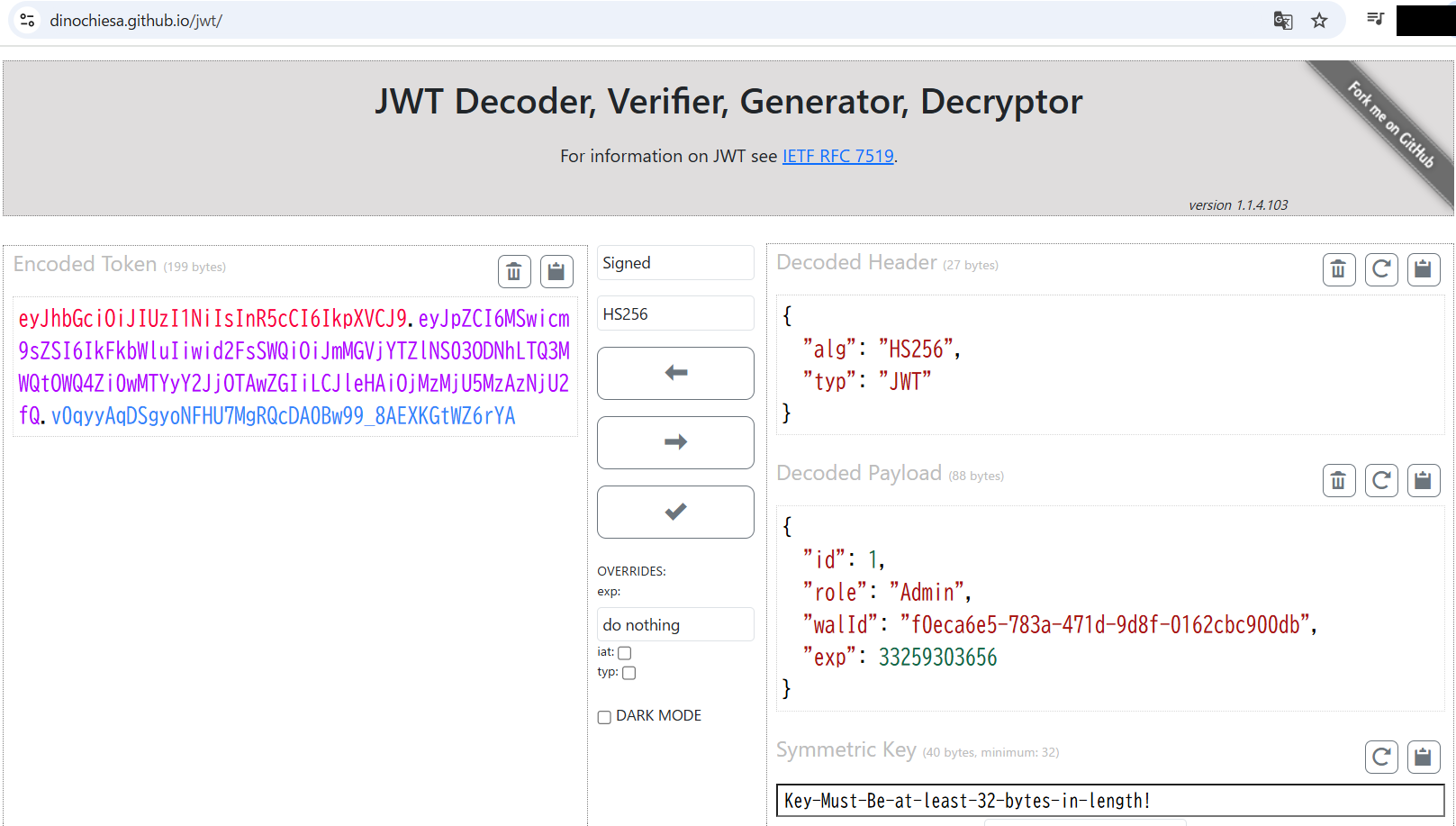Click the left arrow encode button
This screenshot has height=826, width=1456.
675,373
